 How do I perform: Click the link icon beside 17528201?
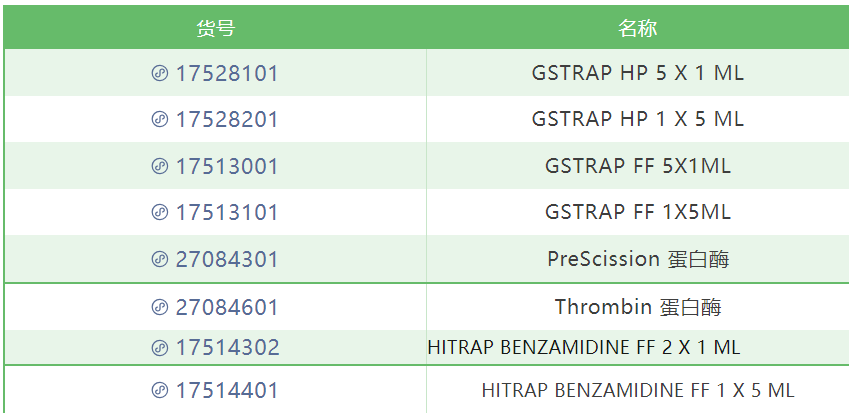click(x=159, y=119)
